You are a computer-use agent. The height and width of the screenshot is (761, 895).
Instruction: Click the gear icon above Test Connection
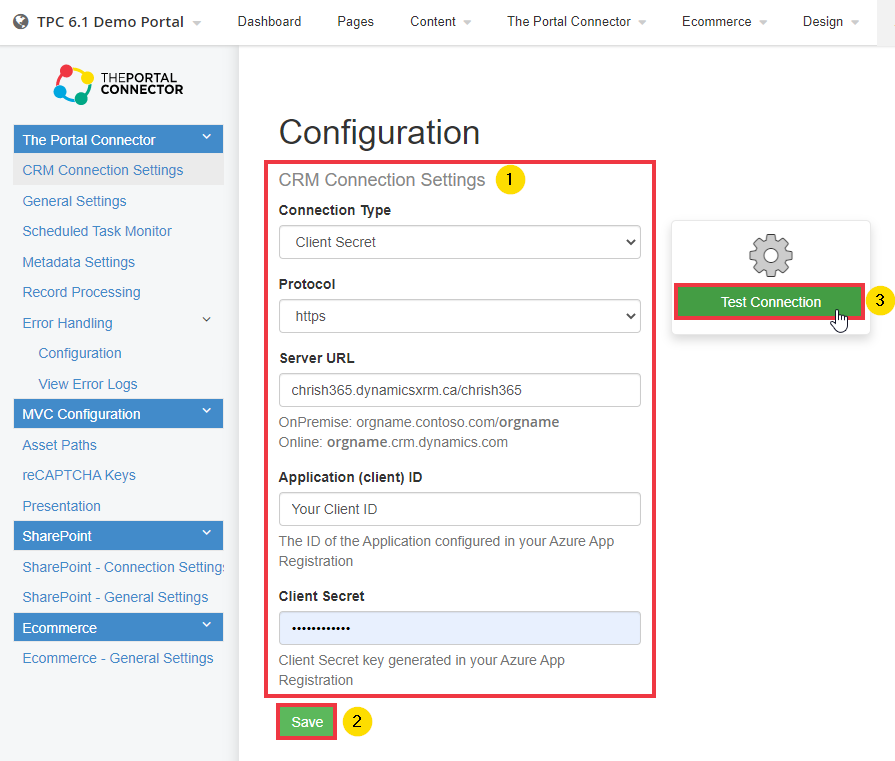771,255
